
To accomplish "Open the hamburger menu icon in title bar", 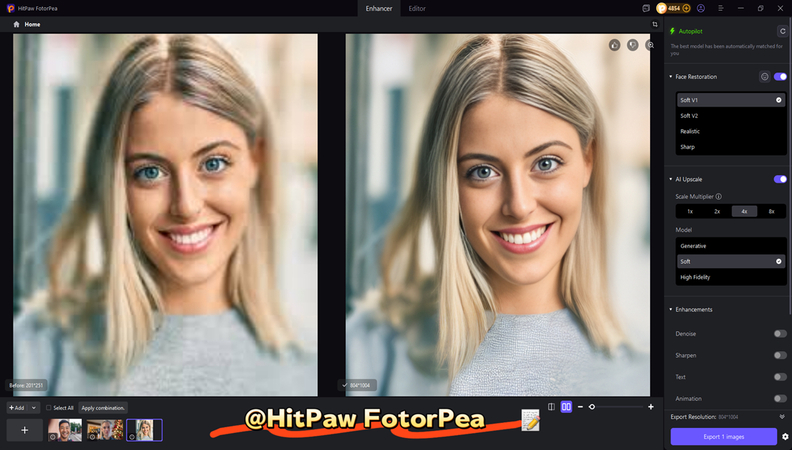I will click(x=721, y=9).
